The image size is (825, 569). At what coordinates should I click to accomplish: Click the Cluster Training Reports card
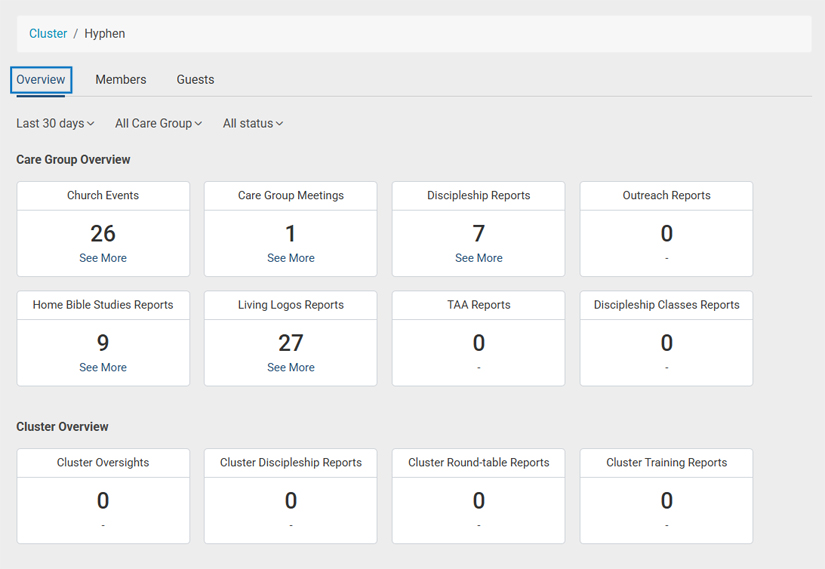[666, 496]
